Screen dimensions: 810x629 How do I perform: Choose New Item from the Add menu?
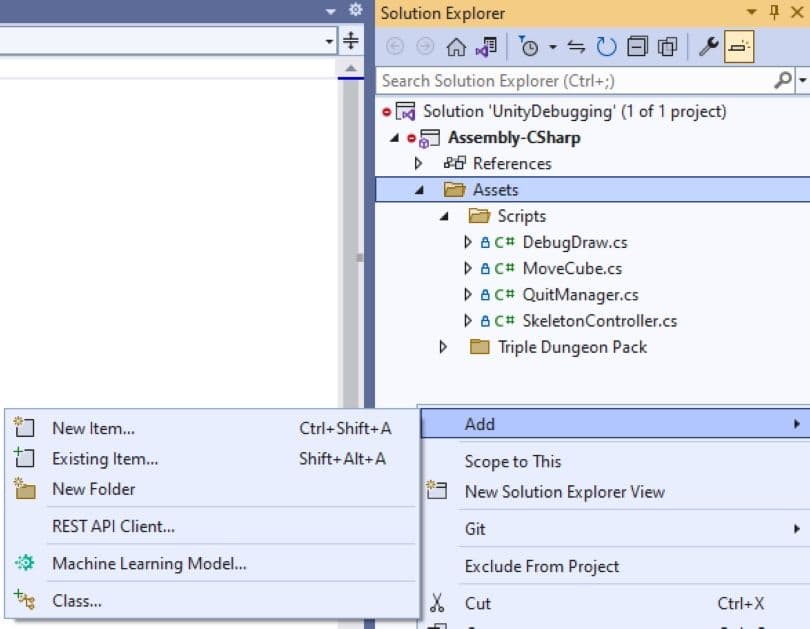tap(92, 427)
